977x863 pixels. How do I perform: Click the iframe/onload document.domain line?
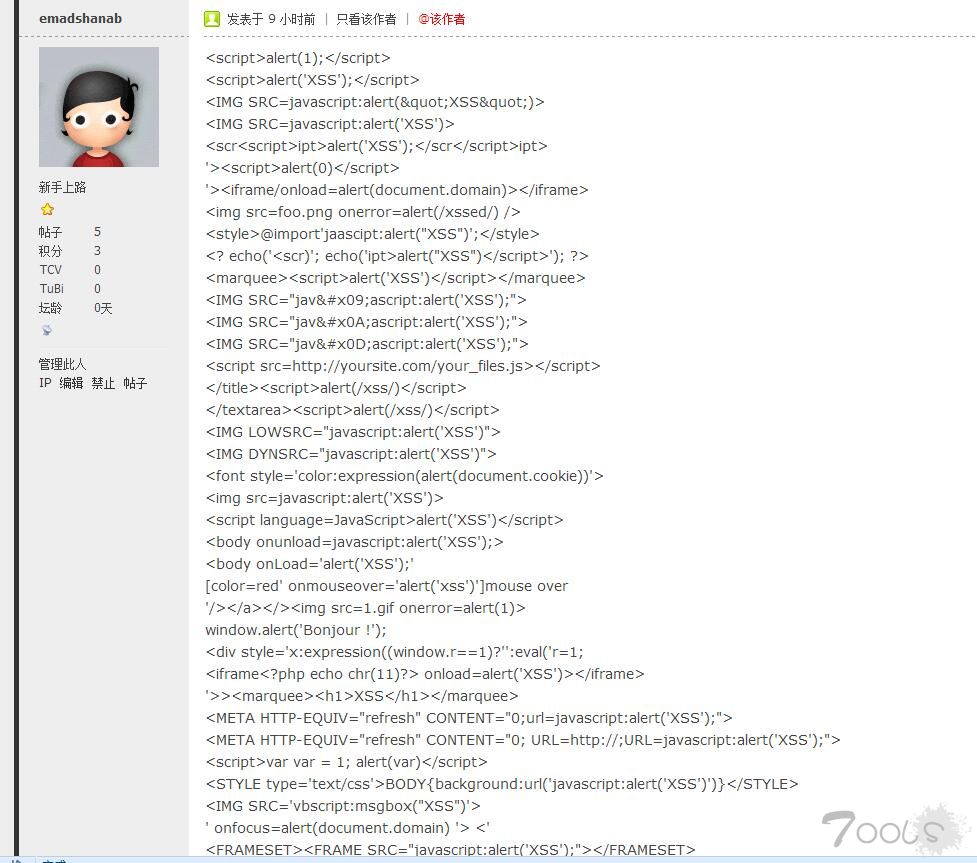(397, 190)
